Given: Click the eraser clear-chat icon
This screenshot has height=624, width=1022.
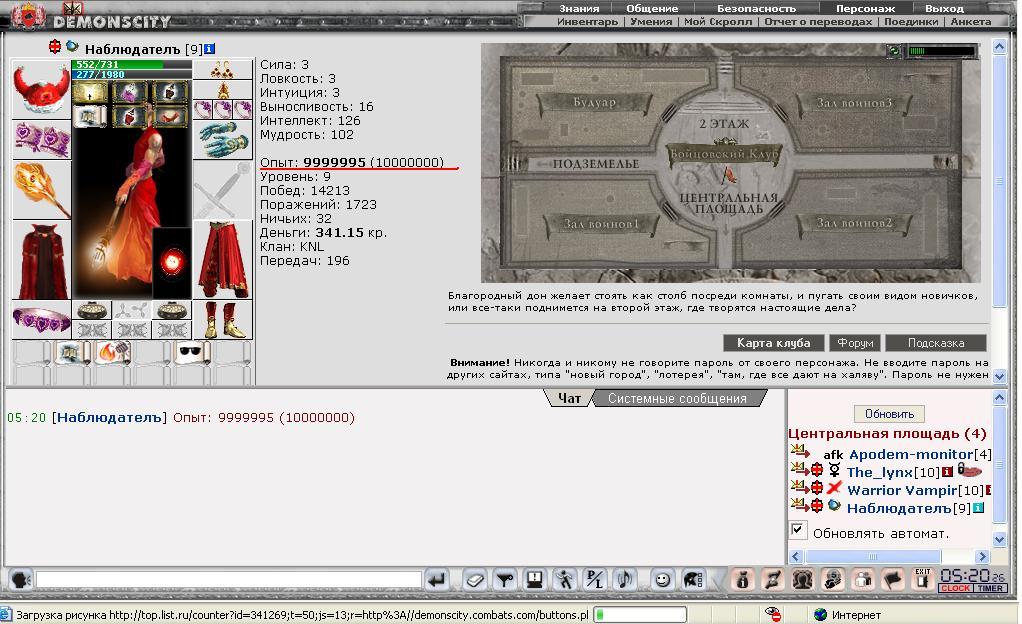Looking at the screenshot, I should 475,579.
